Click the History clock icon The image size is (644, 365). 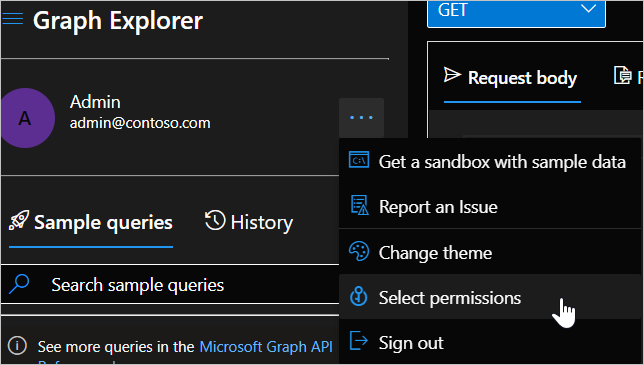(215, 220)
